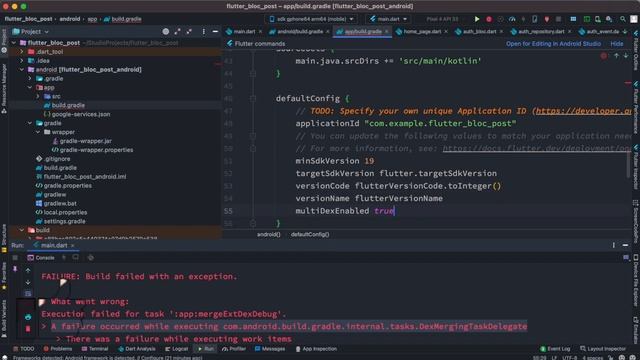The image size is (640, 360).
Task: Open the profiler gauge icon in top toolbar
Action: point(512,19)
